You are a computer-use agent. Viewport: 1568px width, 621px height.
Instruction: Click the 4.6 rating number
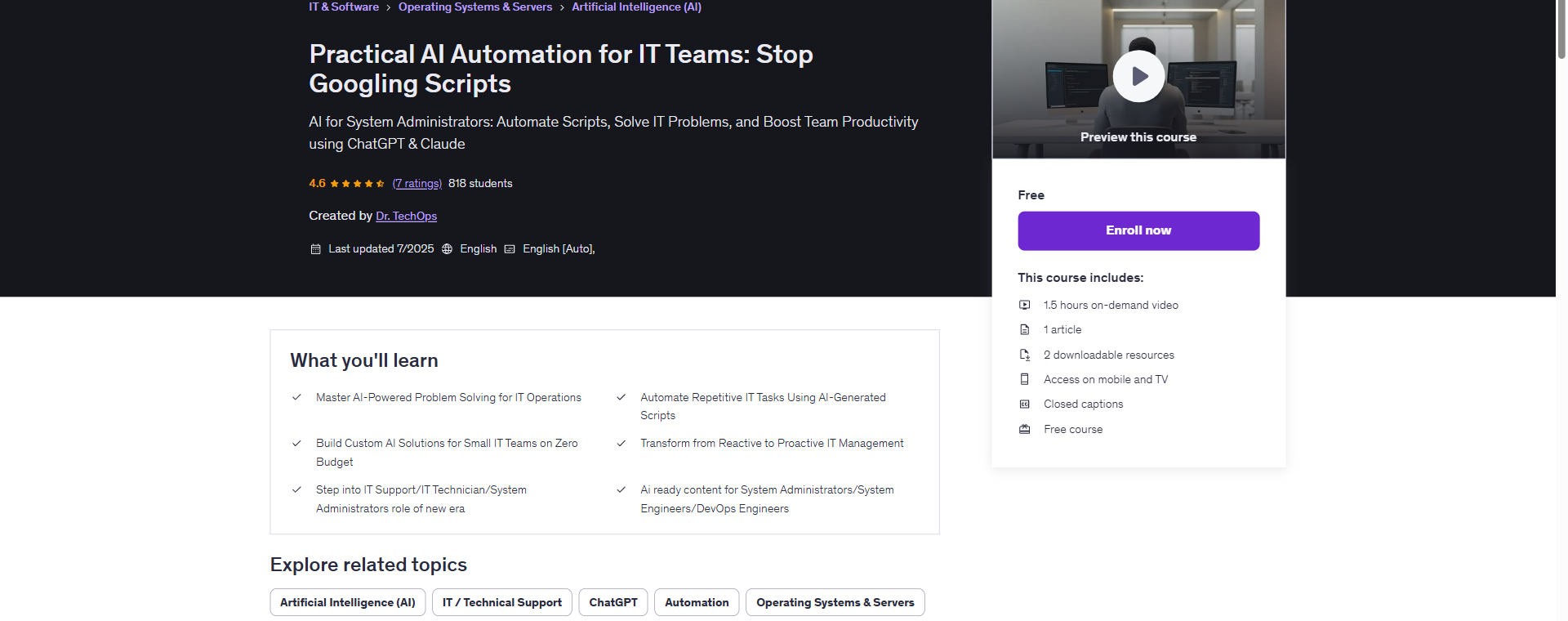tap(317, 184)
